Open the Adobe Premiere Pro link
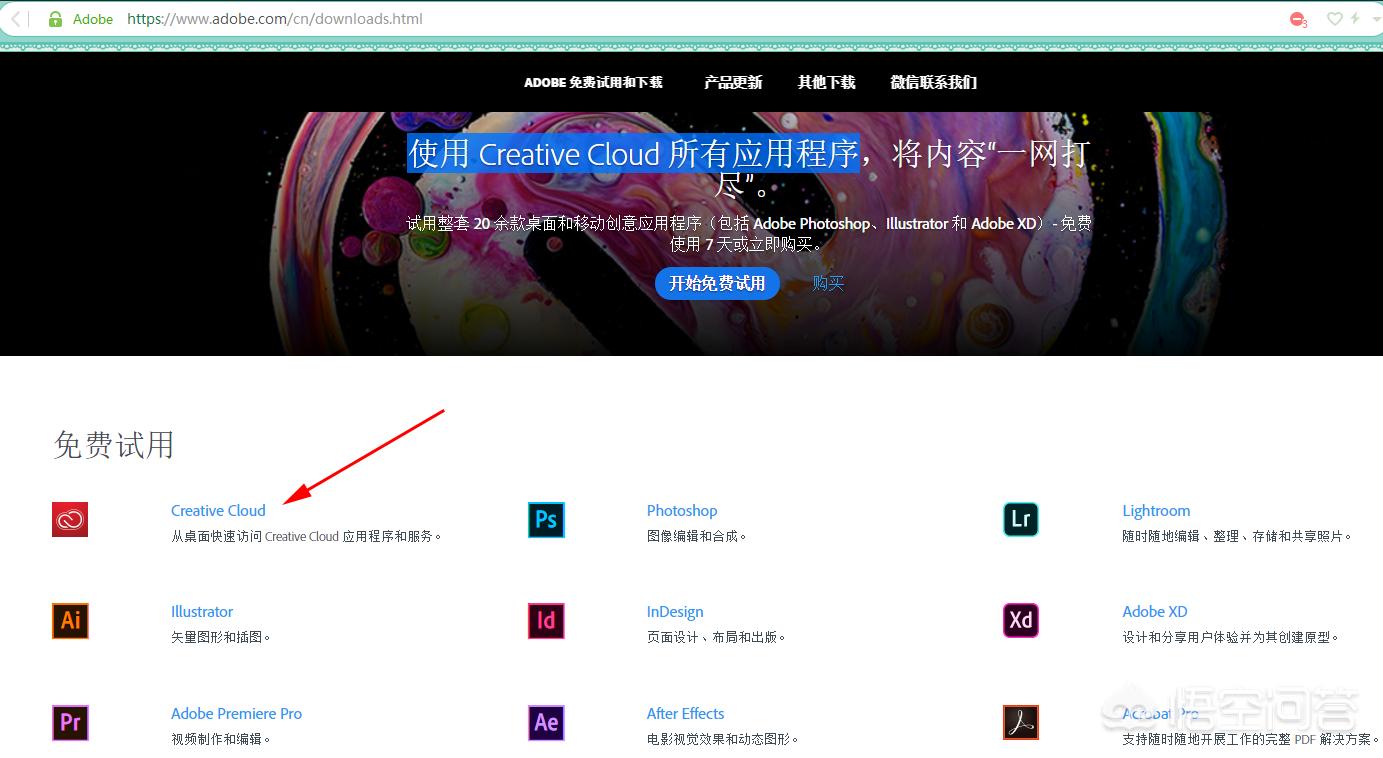The width and height of the screenshot is (1383, 758). pyautogui.click(x=236, y=713)
